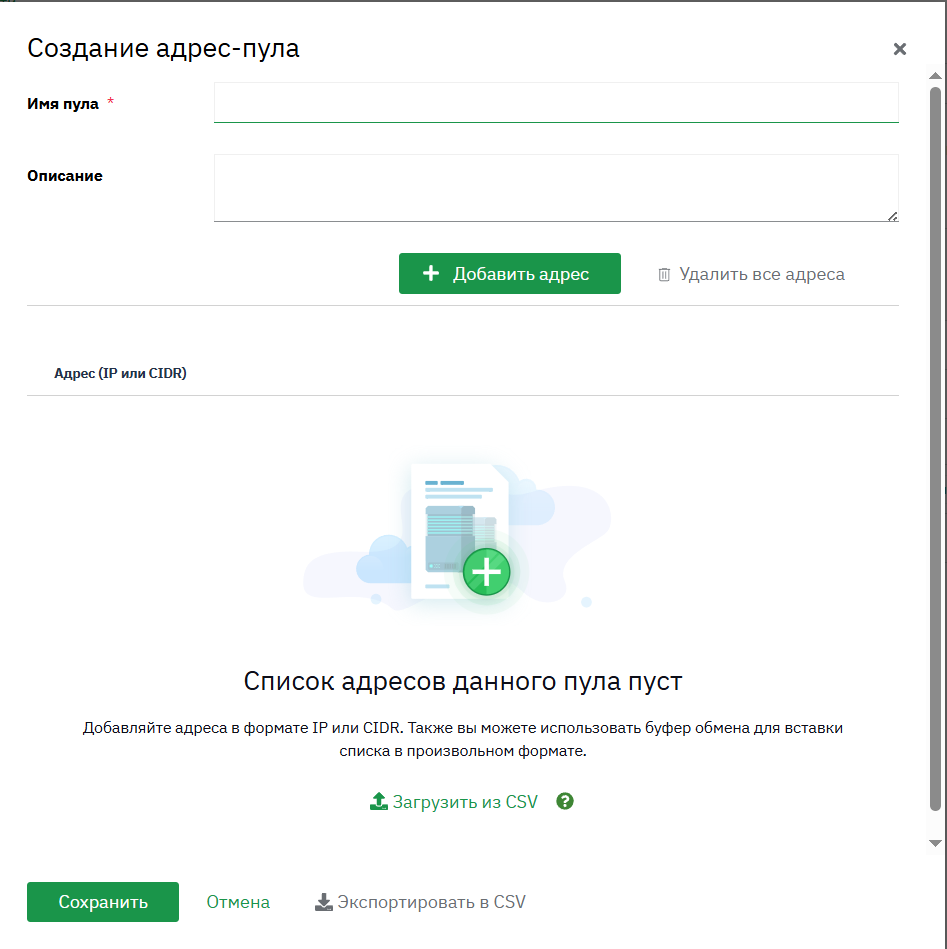Screen dimensions: 947x949
Task: Click the scrollbar down arrow
Action: tap(935, 843)
